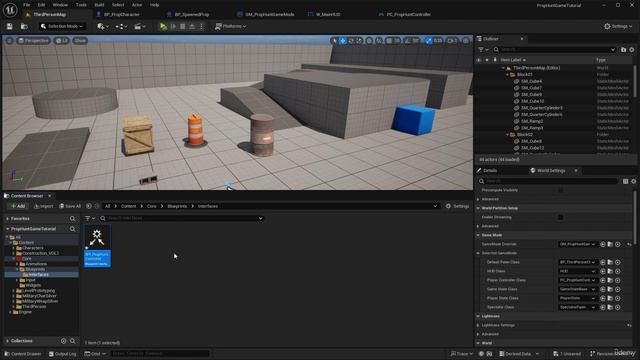The image size is (640, 360).
Task: Activate the Scale gizmo tool
Action: coord(359,41)
